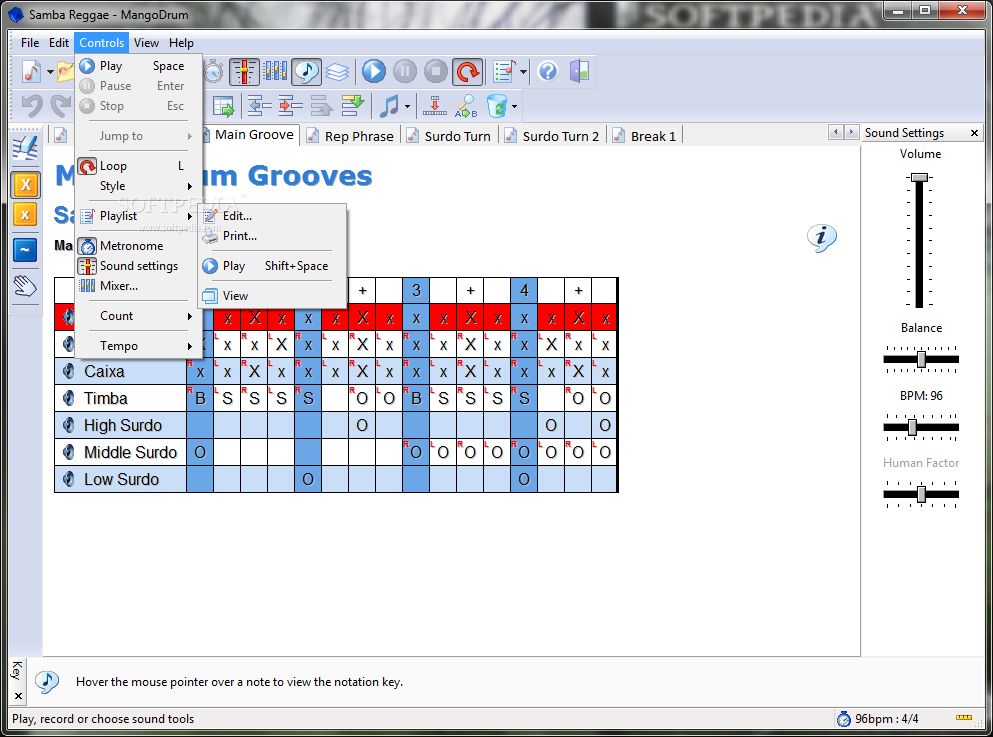Open the Edit menu
Image resolution: width=993 pixels, height=737 pixels.
[x=59, y=43]
